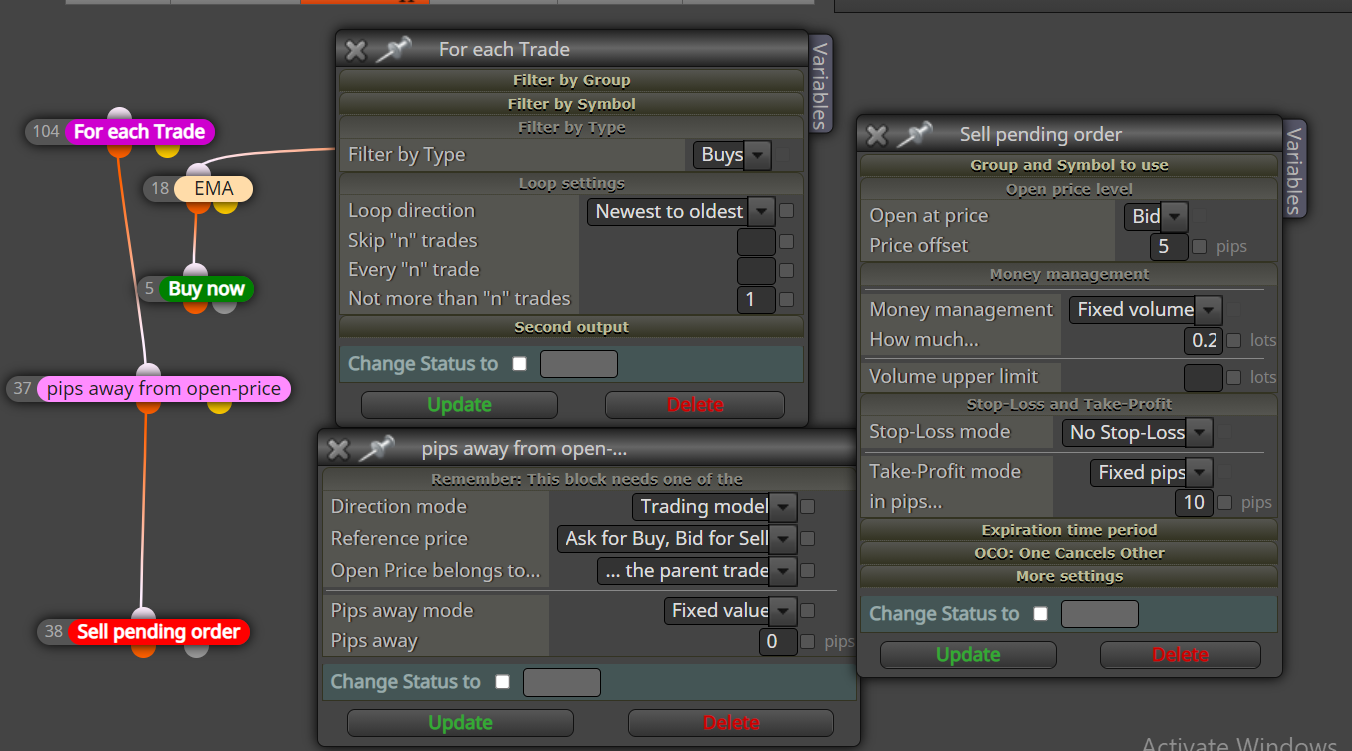1352x751 pixels.
Task: Expand Filter by Symbol section
Action: tap(571, 104)
